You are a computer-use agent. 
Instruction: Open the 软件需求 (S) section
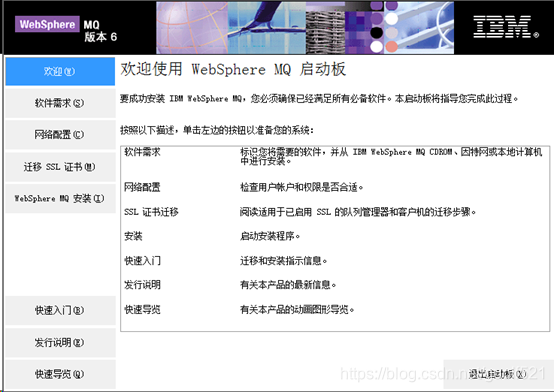[60, 103]
